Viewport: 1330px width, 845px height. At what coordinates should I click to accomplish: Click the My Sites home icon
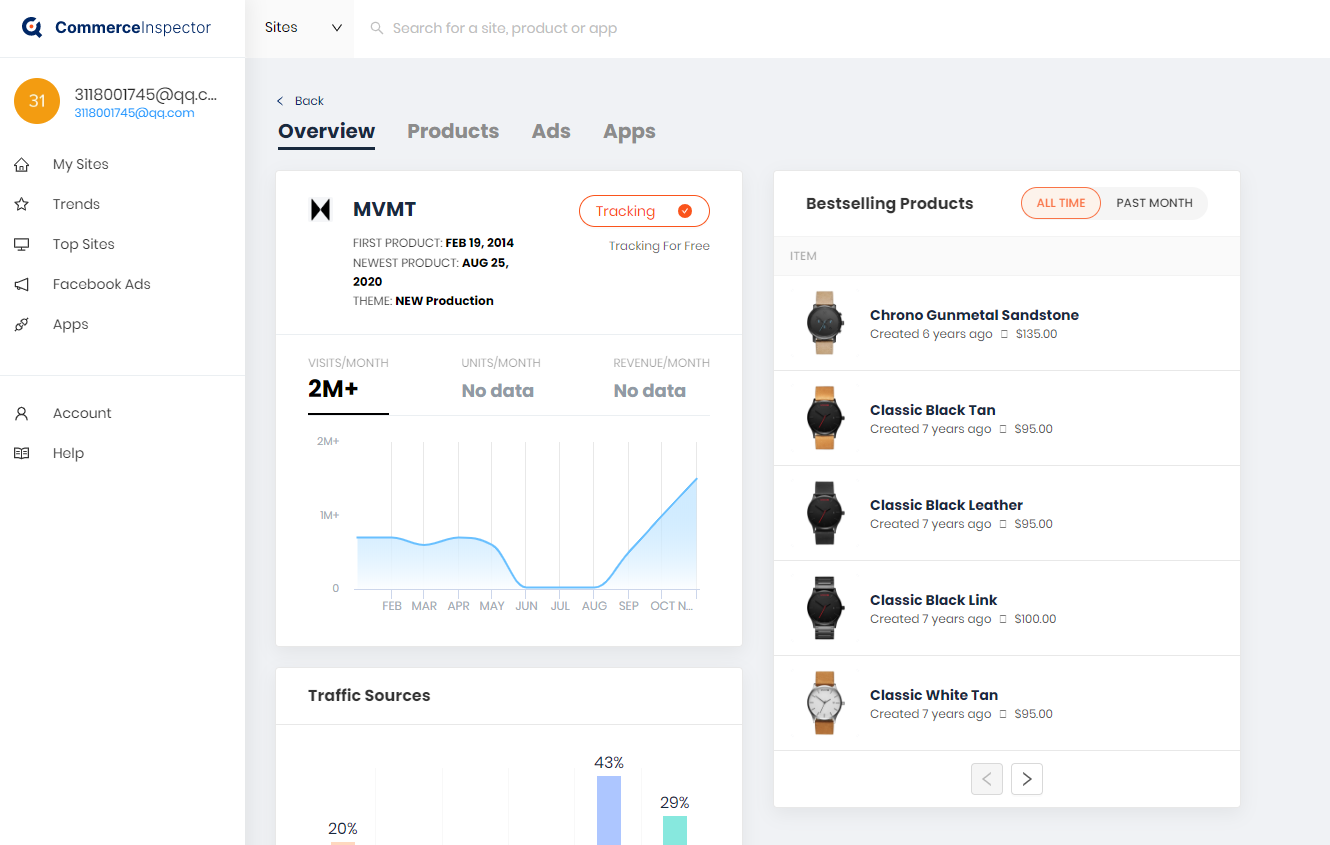pos(21,164)
